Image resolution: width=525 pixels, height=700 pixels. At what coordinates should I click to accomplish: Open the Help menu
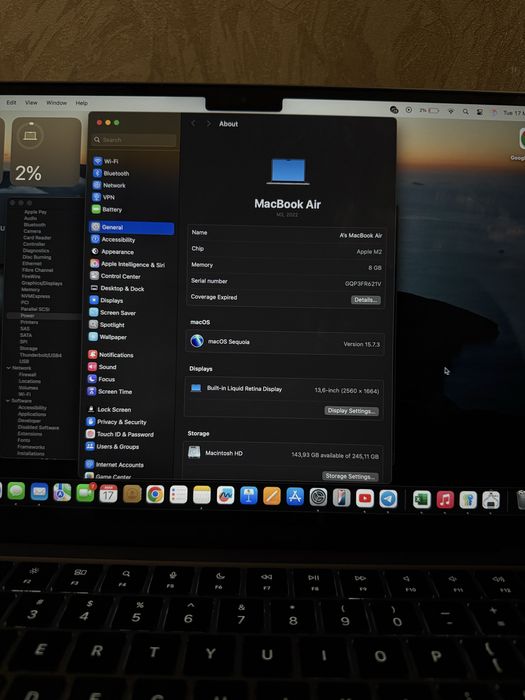[x=82, y=103]
